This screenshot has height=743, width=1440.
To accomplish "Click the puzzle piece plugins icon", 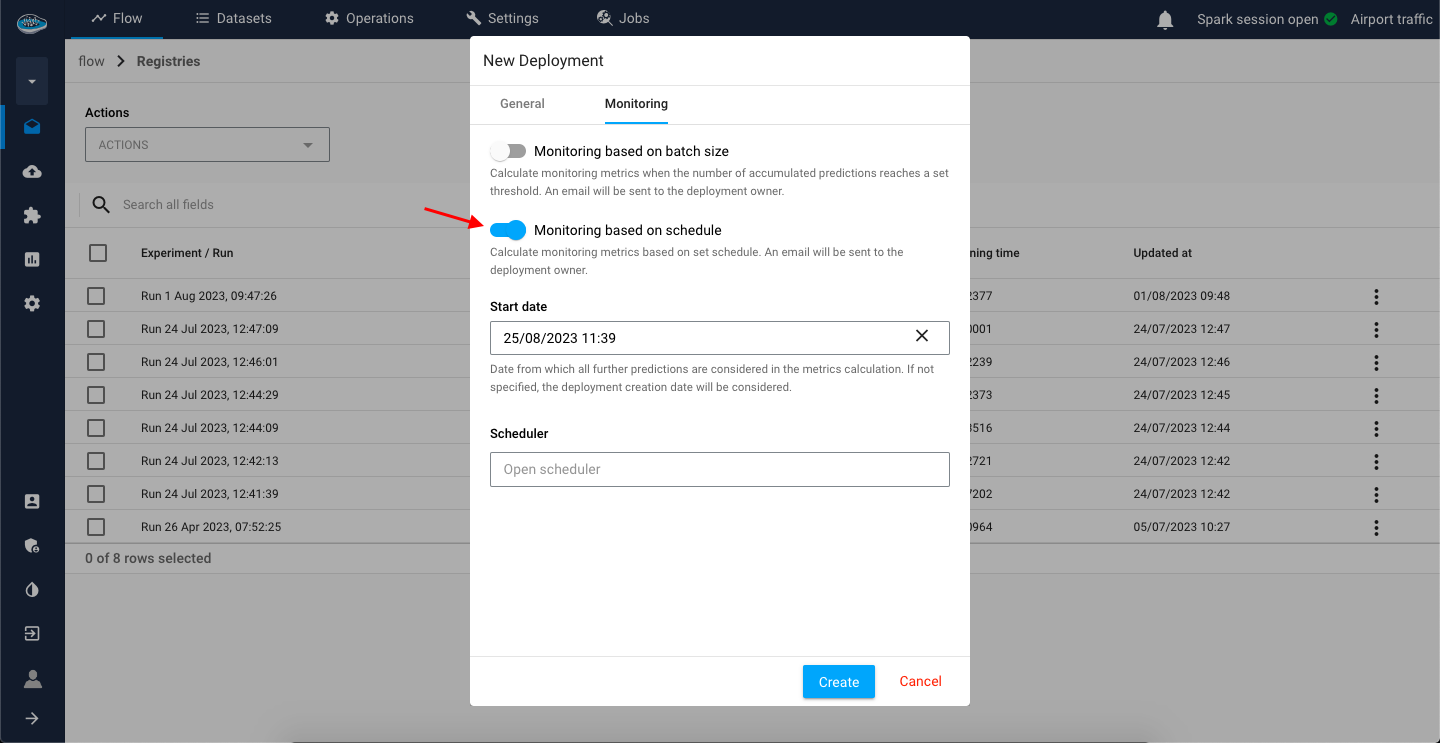I will (32, 216).
